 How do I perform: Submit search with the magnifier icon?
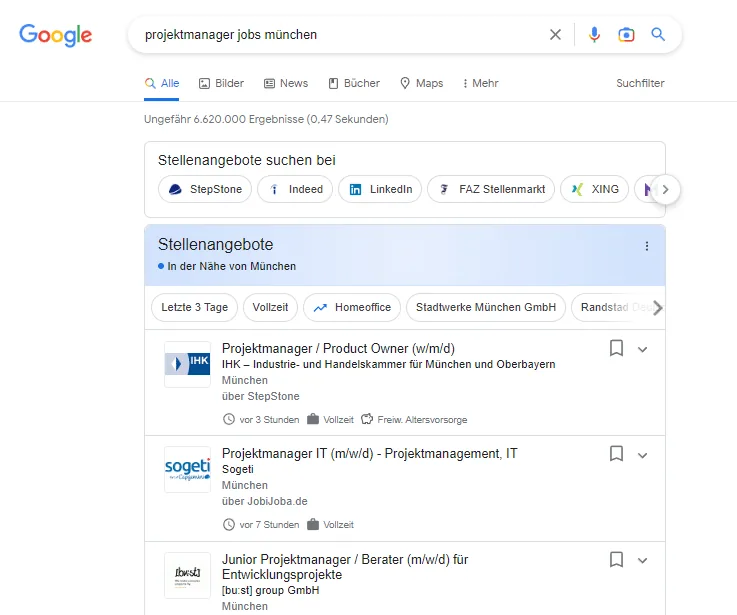pos(658,34)
